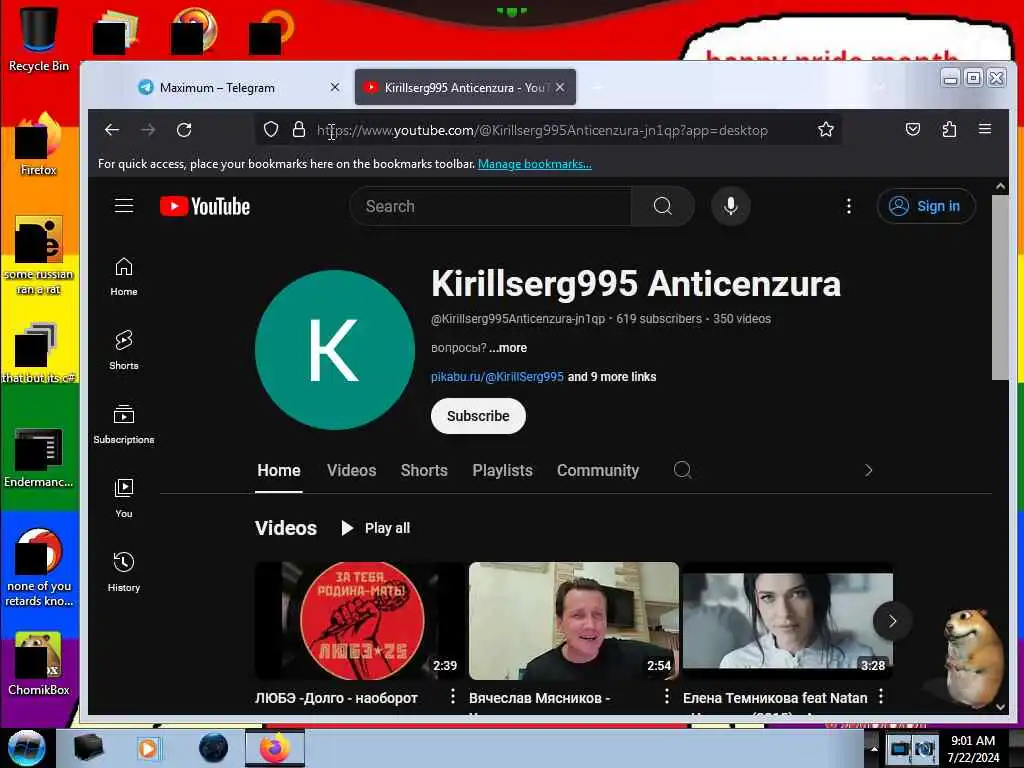Select the channel Community tab
Screen dimensions: 1024x768
click(598, 470)
